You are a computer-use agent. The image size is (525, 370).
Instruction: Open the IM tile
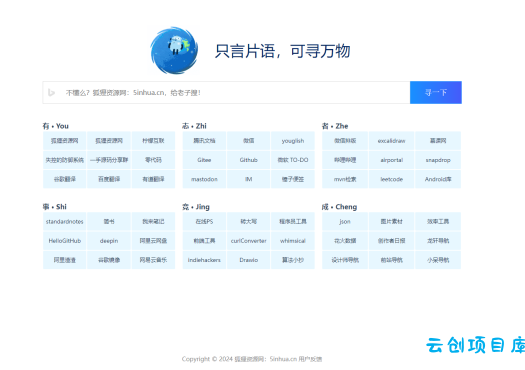248,179
